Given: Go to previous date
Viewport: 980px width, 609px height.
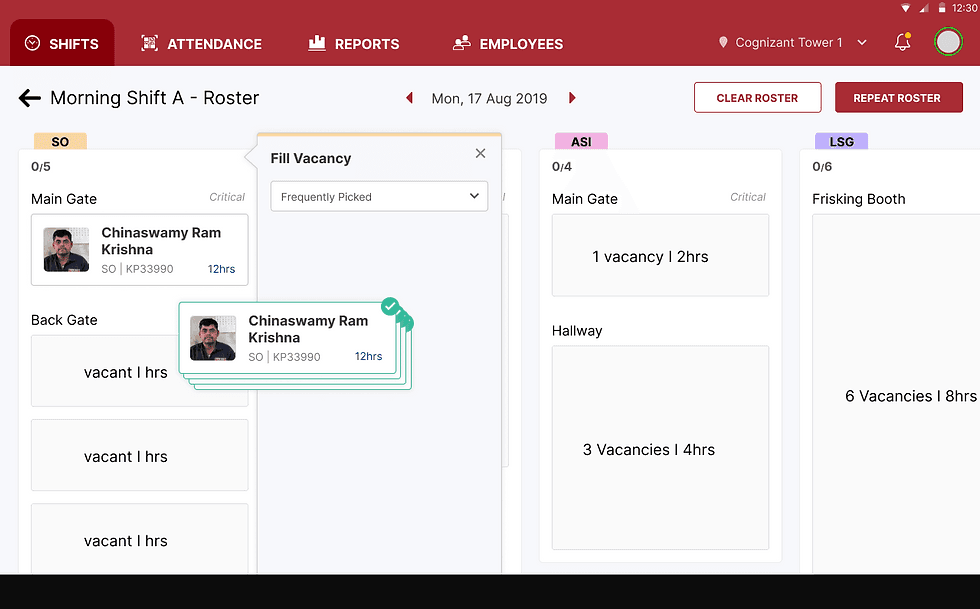Looking at the screenshot, I should click(x=409, y=98).
